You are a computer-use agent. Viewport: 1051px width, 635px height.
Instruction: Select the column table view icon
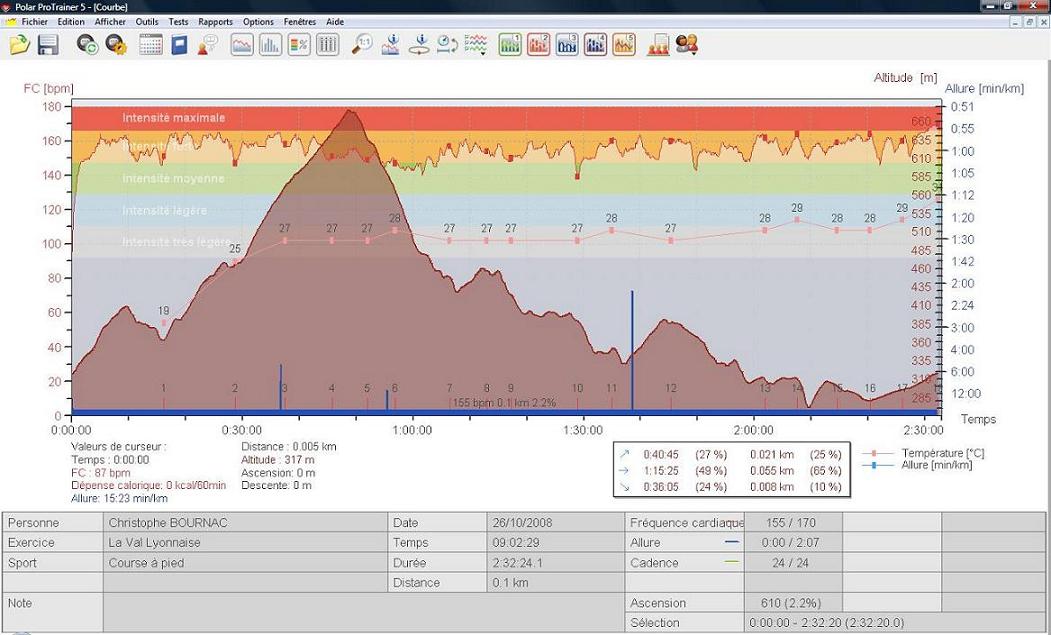tap(327, 45)
